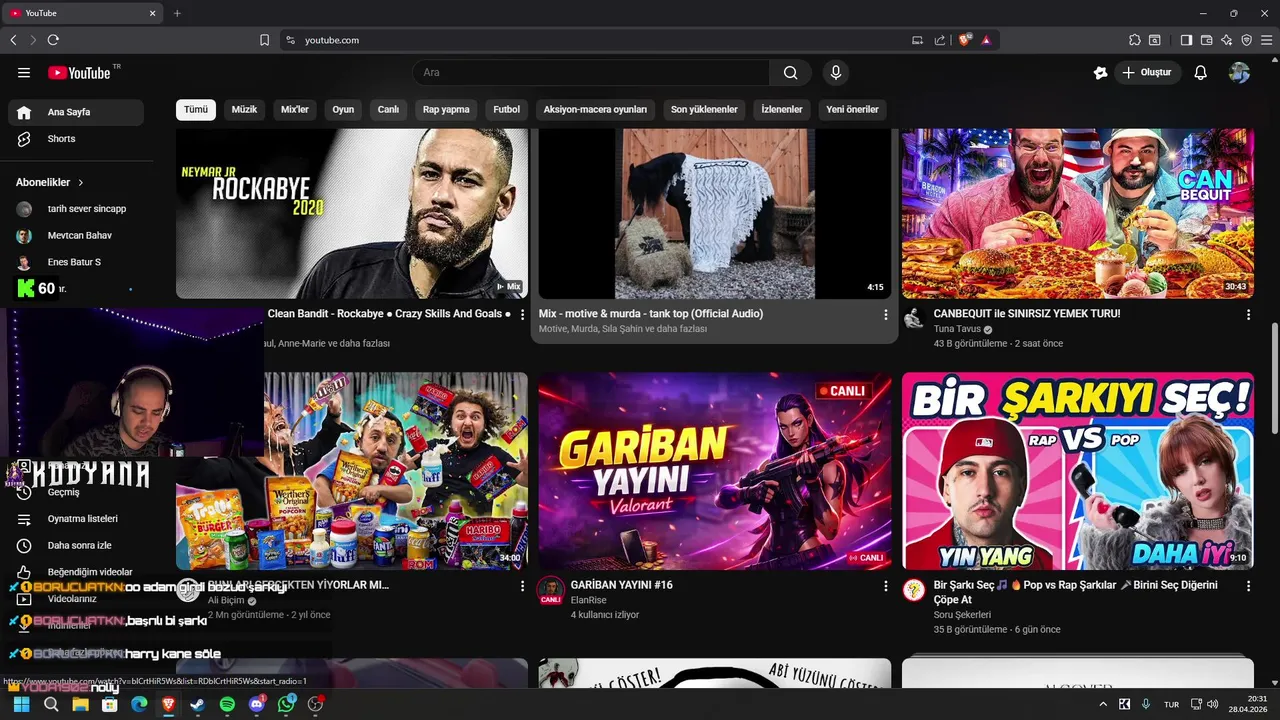Select the Rap yapma filter chip
Screen dimensions: 1280x720
coord(446,109)
